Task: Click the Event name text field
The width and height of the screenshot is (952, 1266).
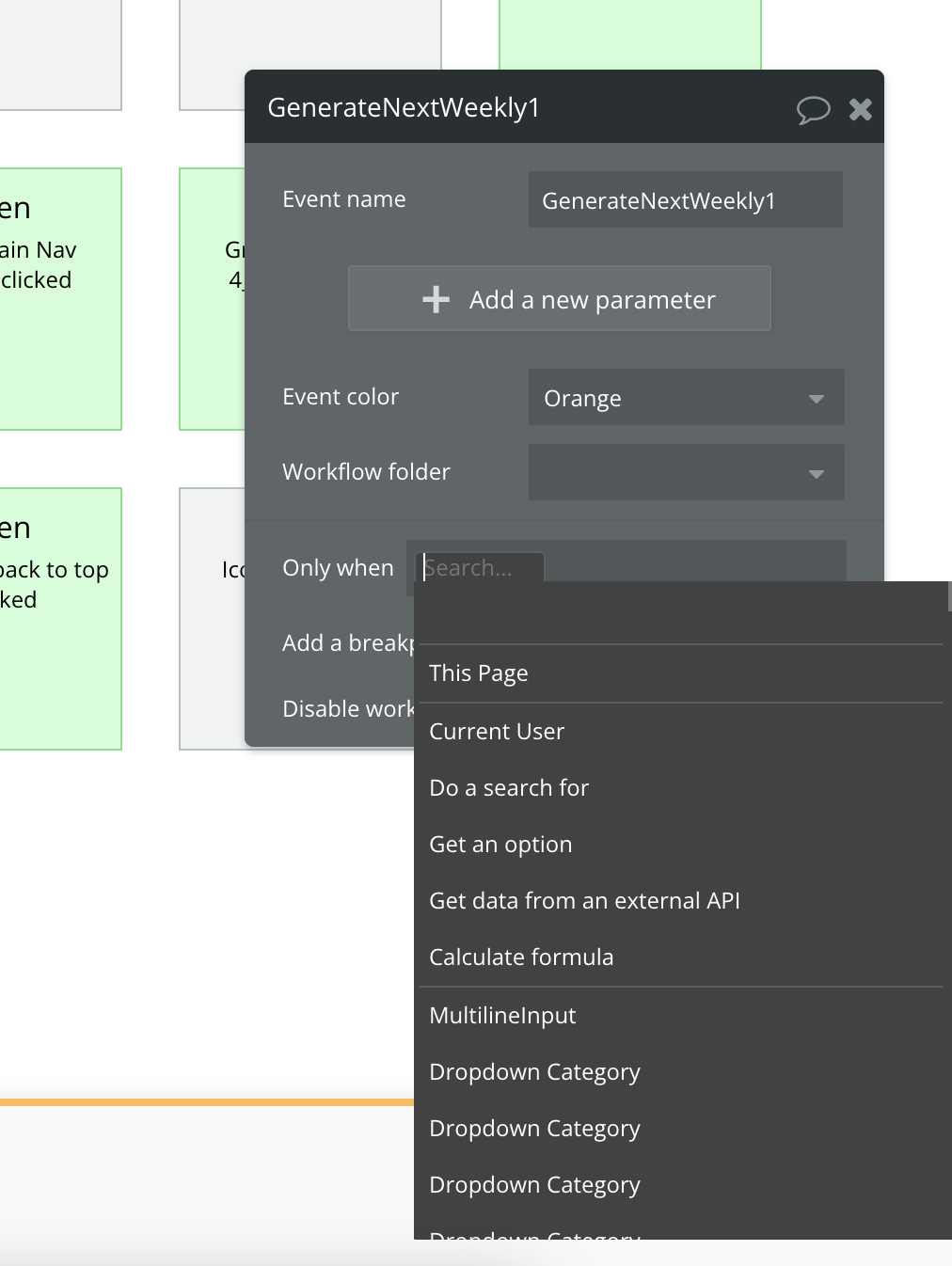Action: [x=686, y=200]
